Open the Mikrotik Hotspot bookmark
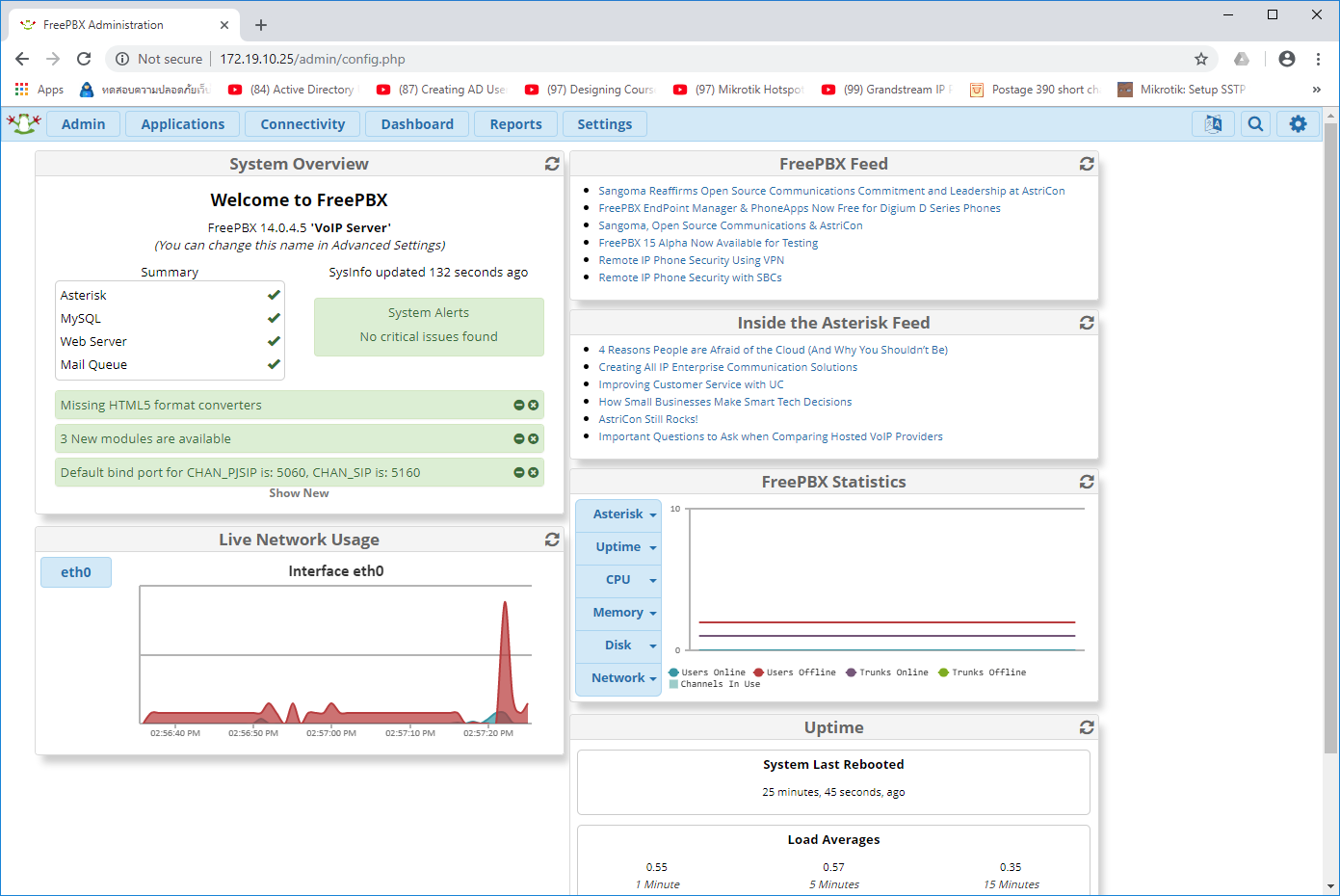This screenshot has width=1340, height=896. pyautogui.click(x=738, y=90)
